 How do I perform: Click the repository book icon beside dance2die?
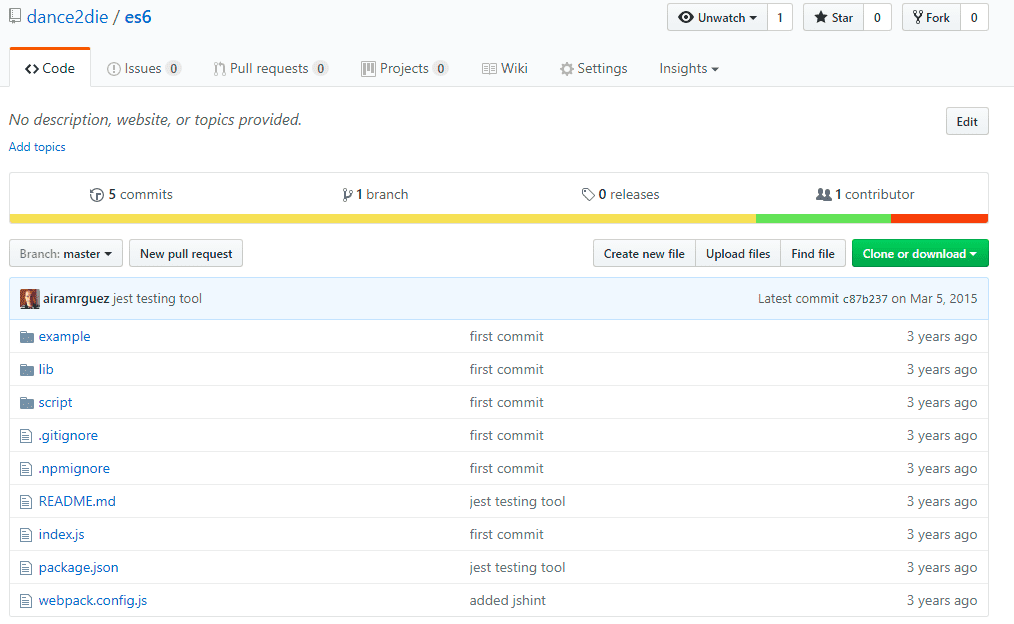15,17
